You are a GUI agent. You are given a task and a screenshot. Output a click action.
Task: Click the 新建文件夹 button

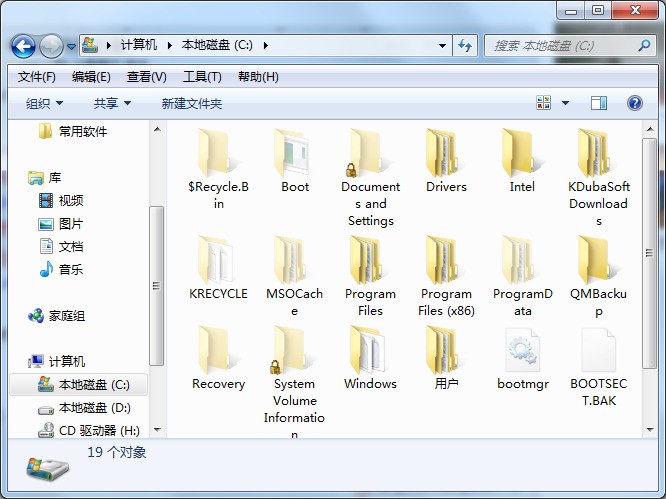click(192, 103)
